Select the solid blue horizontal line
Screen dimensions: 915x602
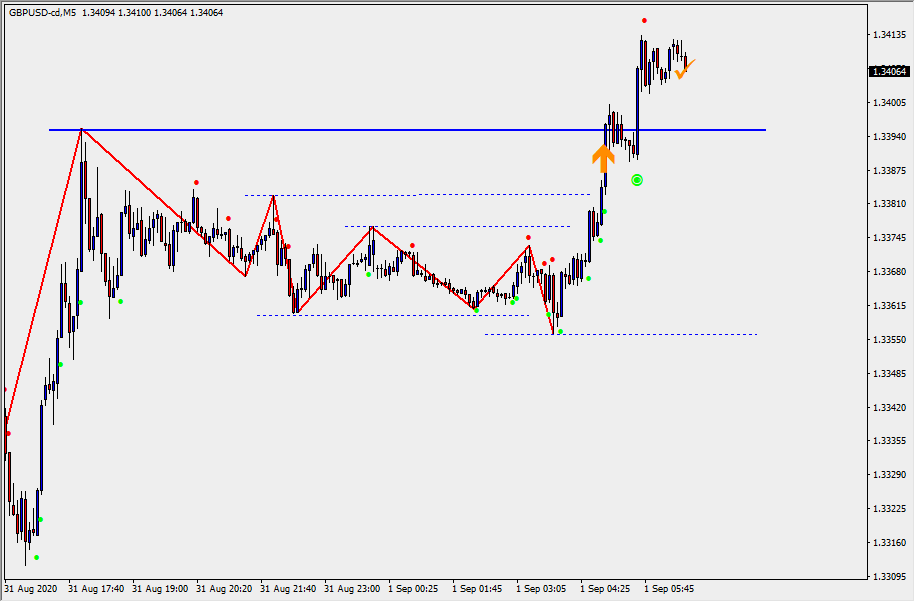click(400, 130)
